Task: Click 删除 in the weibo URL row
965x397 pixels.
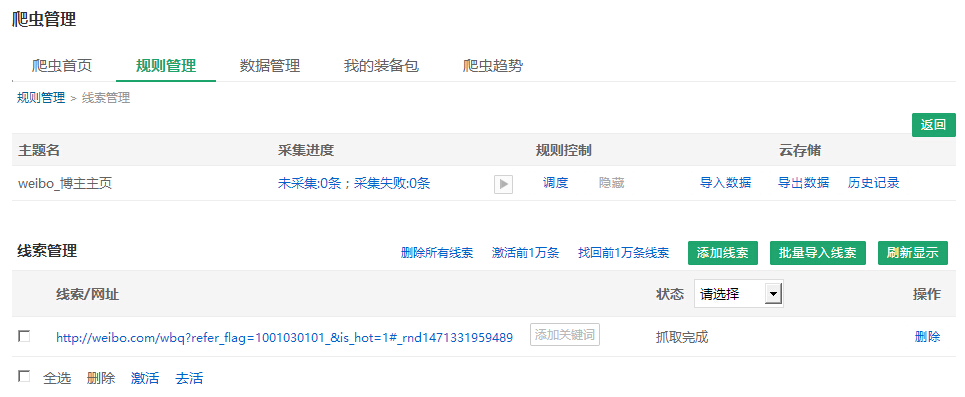Action: click(x=927, y=337)
